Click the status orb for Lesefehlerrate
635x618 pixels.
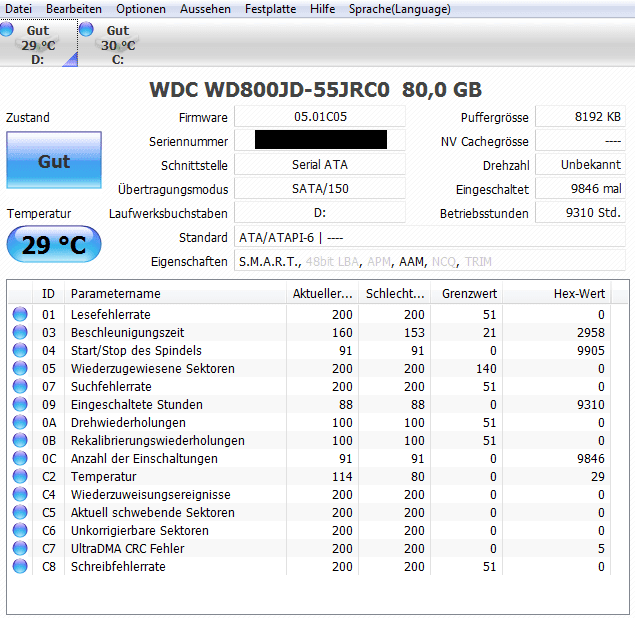[20, 314]
